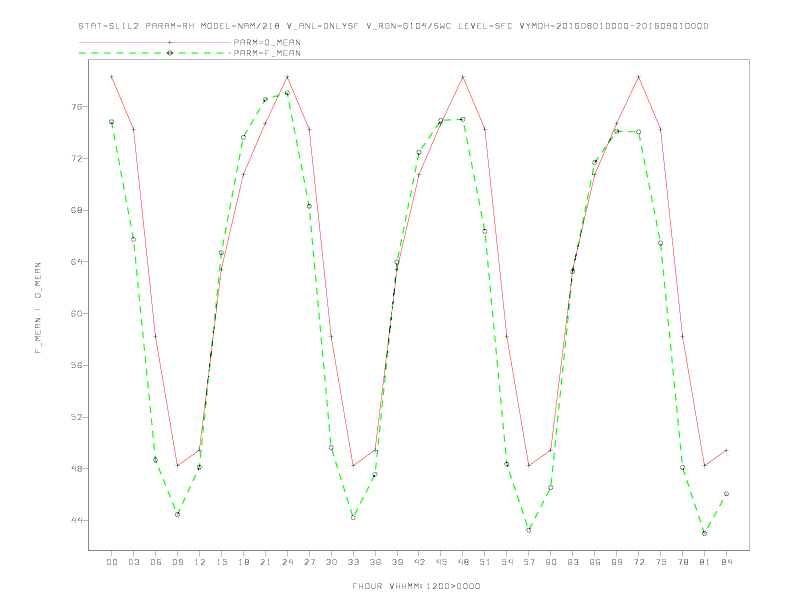Click the x-axis tick label 36
792x612 pixels.
[x=375, y=562]
